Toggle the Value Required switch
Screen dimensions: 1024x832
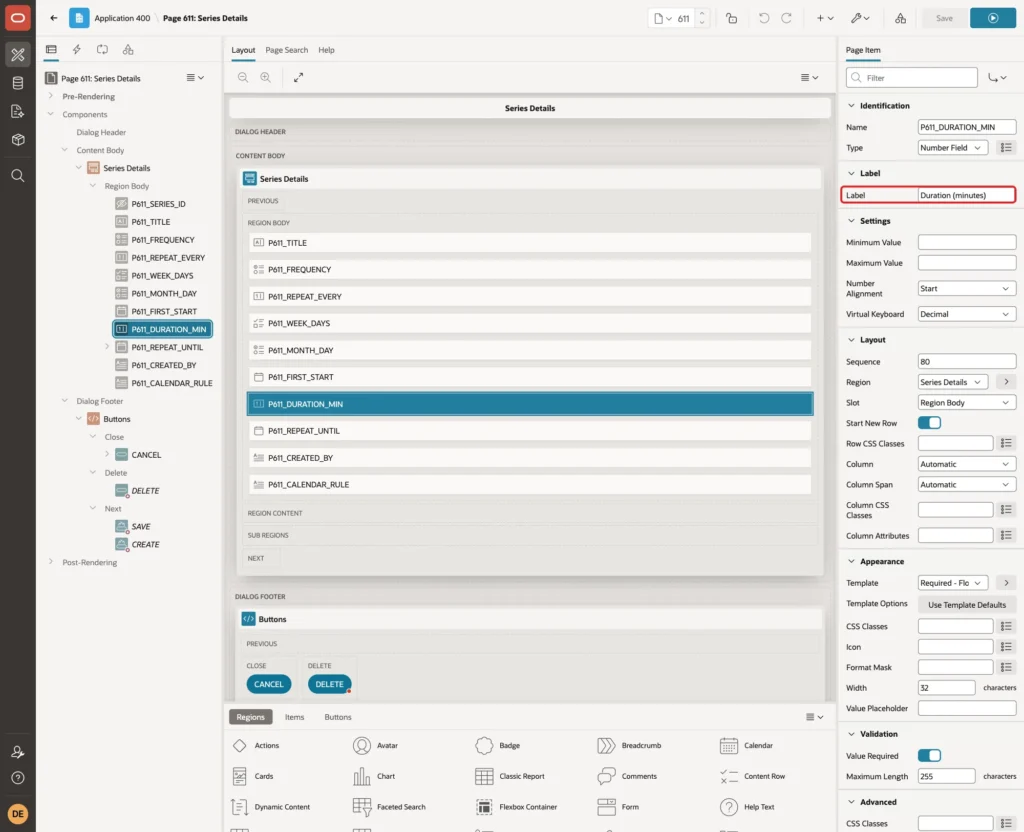click(929, 756)
